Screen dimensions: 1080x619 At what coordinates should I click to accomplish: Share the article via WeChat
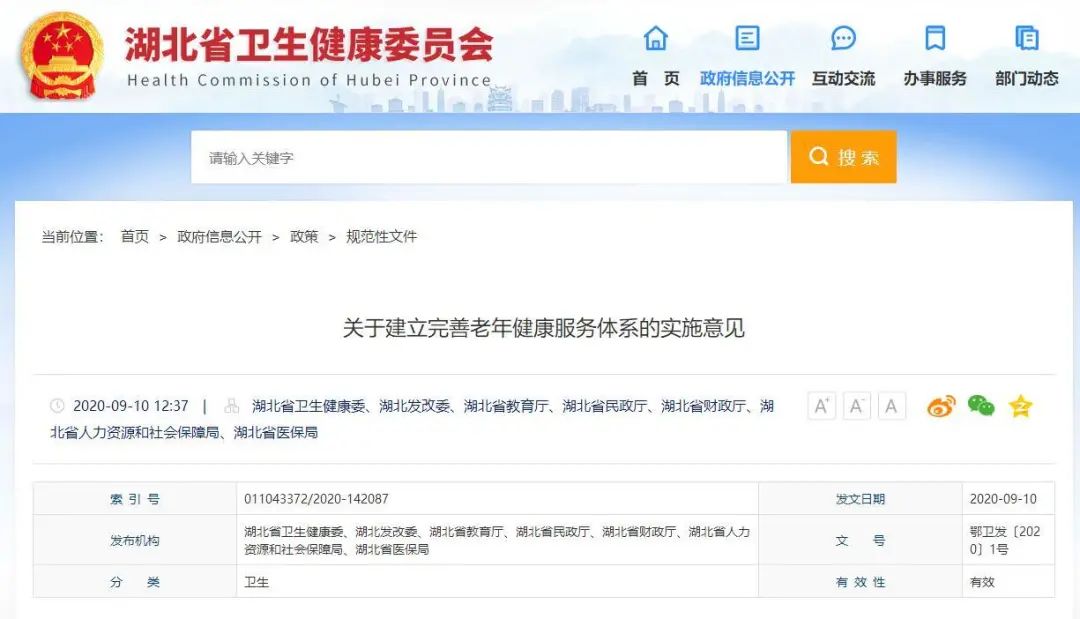point(979,406)
